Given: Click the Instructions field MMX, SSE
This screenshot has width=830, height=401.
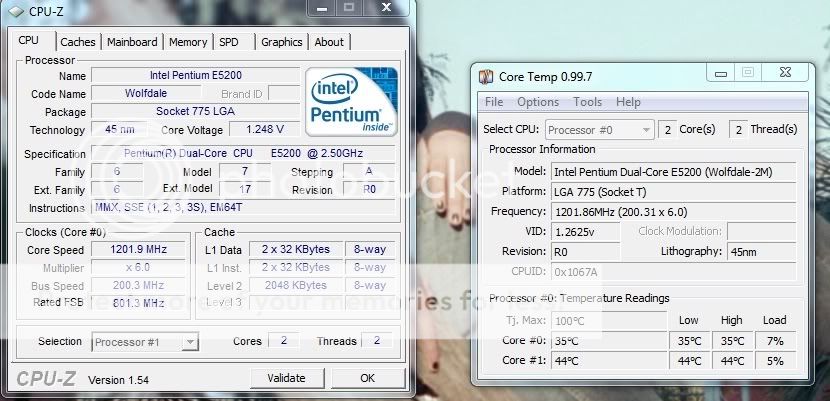Looking at the screenshot, I should pos(243,207).
